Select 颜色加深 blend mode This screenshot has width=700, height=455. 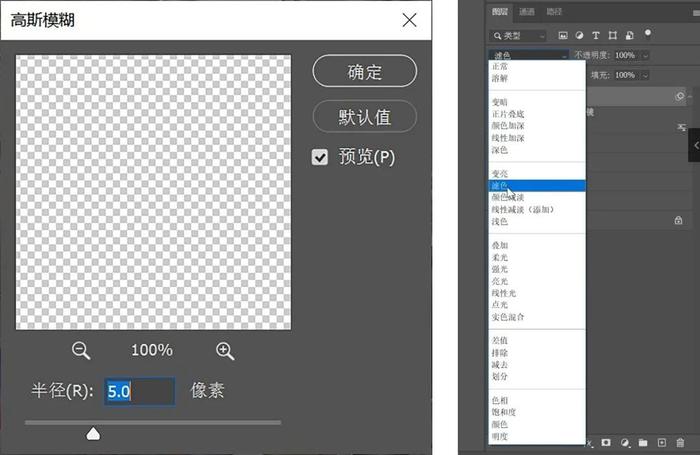pyautogui.click(x=508, y=126)
